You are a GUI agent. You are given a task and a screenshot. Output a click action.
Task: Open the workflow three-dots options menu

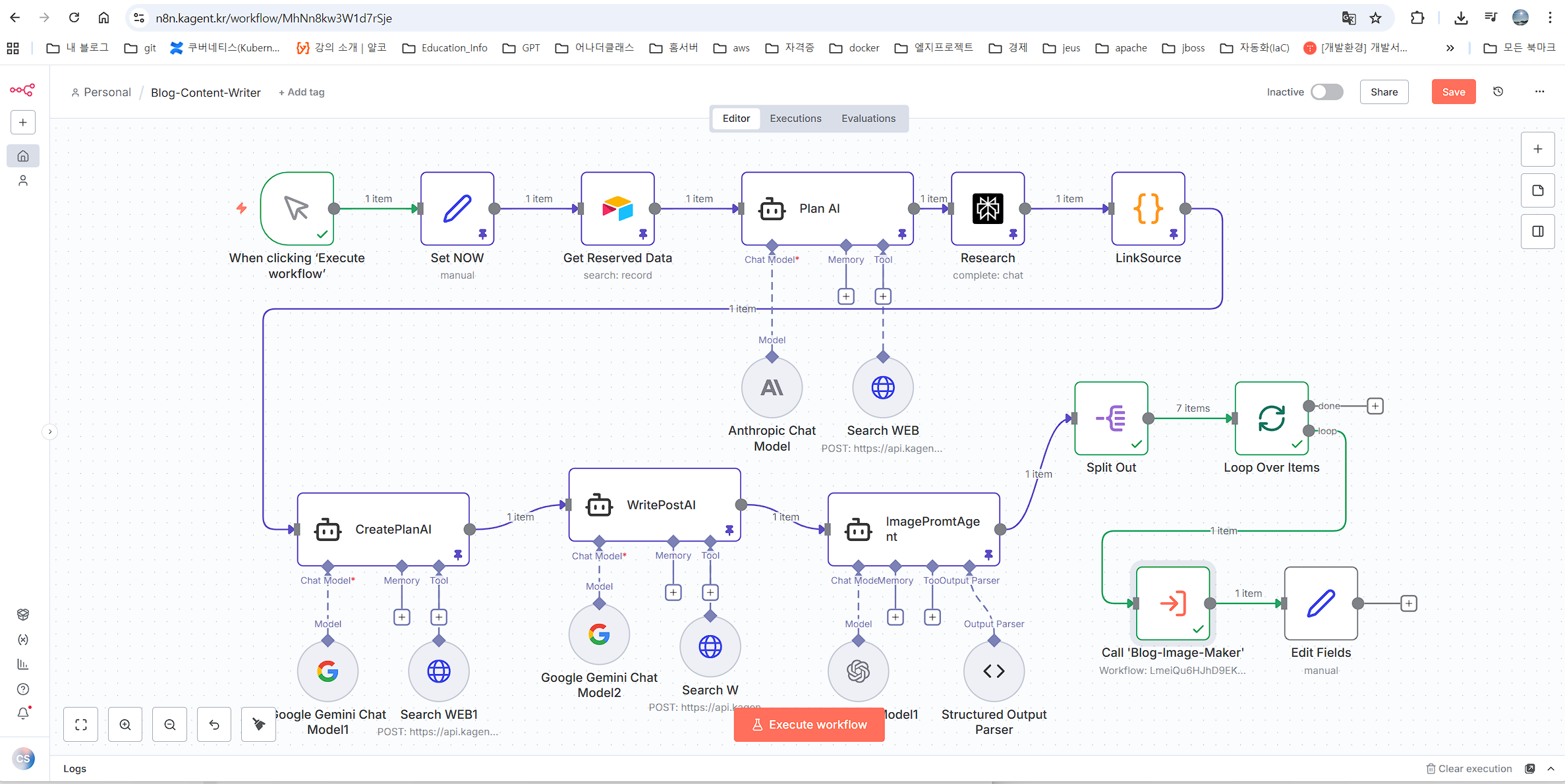1539,92
